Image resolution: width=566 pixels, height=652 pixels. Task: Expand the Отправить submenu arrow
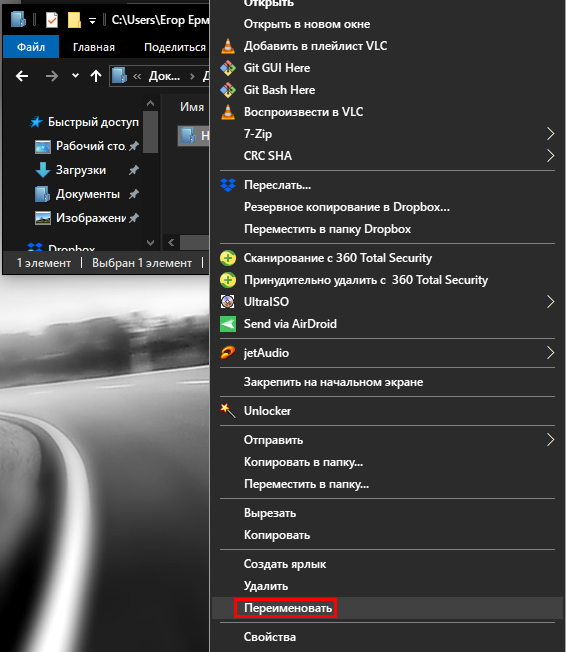(550, 440)
